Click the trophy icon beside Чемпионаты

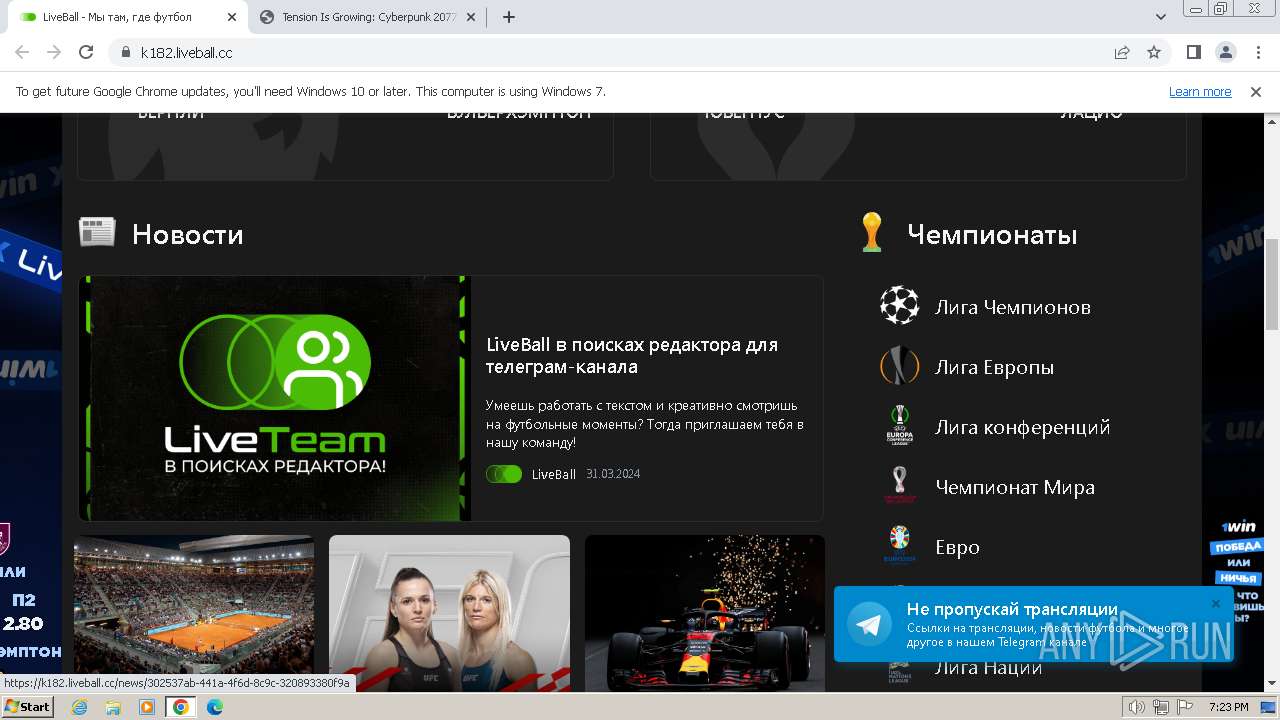[871, 232]
